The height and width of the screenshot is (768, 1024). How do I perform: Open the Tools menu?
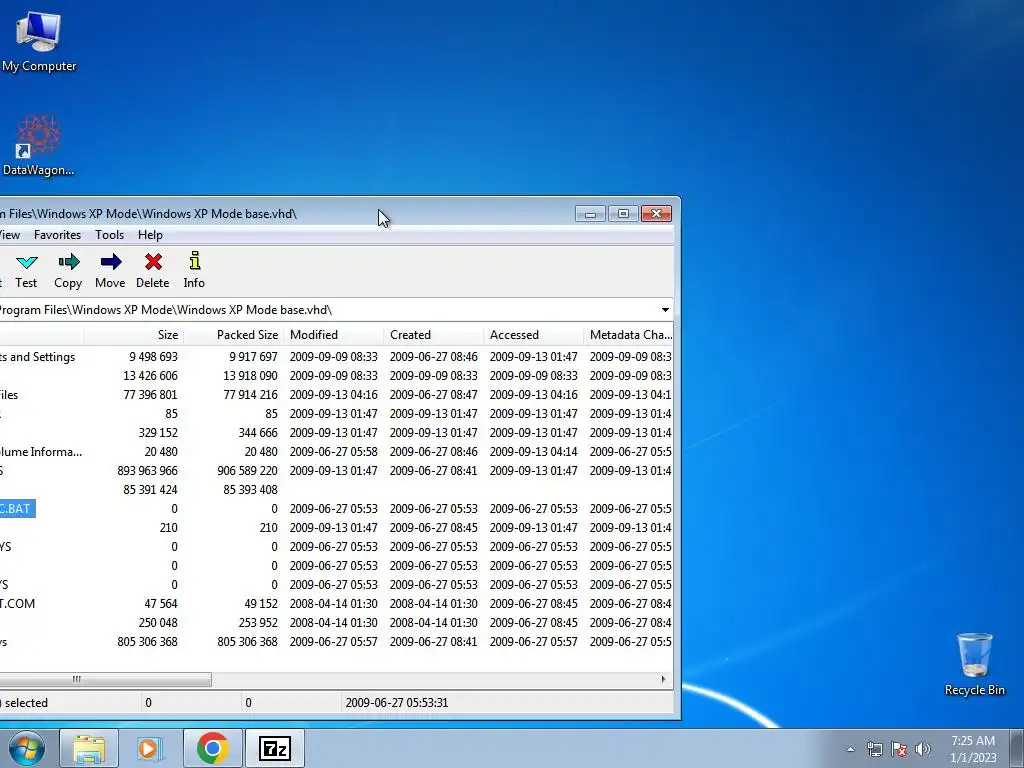[x=109, y=235]
